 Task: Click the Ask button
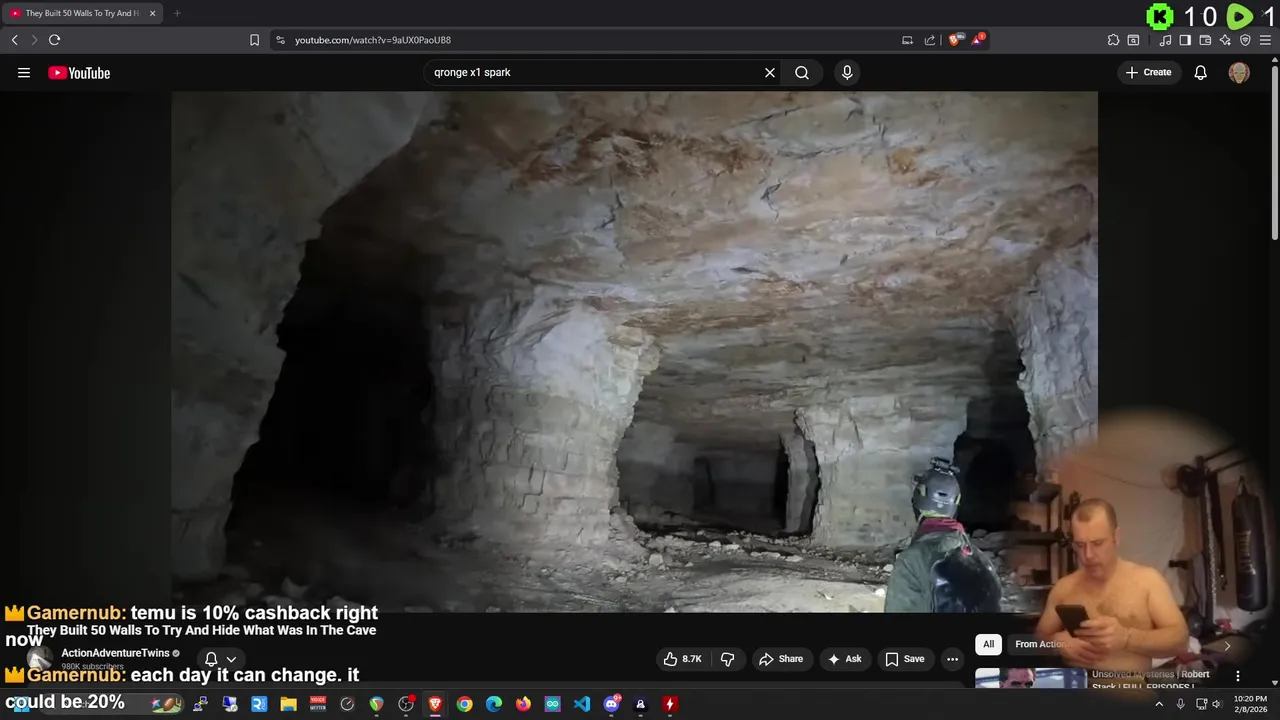tap(845, 659)
